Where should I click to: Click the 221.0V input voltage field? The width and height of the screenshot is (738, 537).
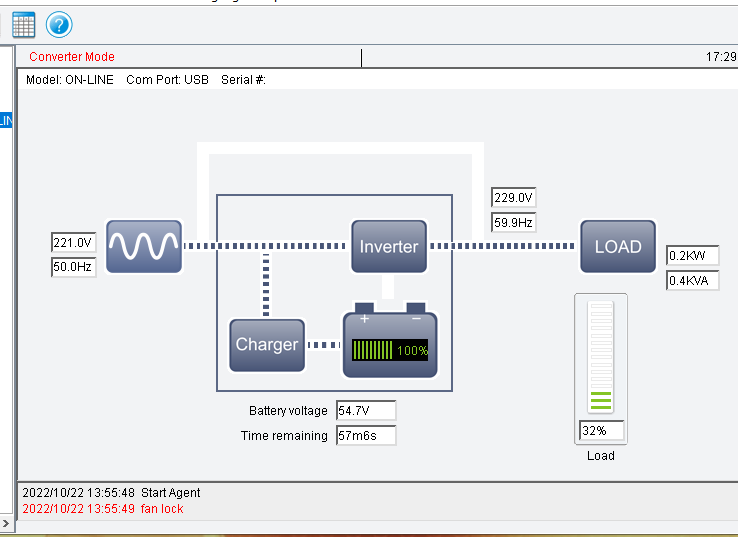coord(73,243)
